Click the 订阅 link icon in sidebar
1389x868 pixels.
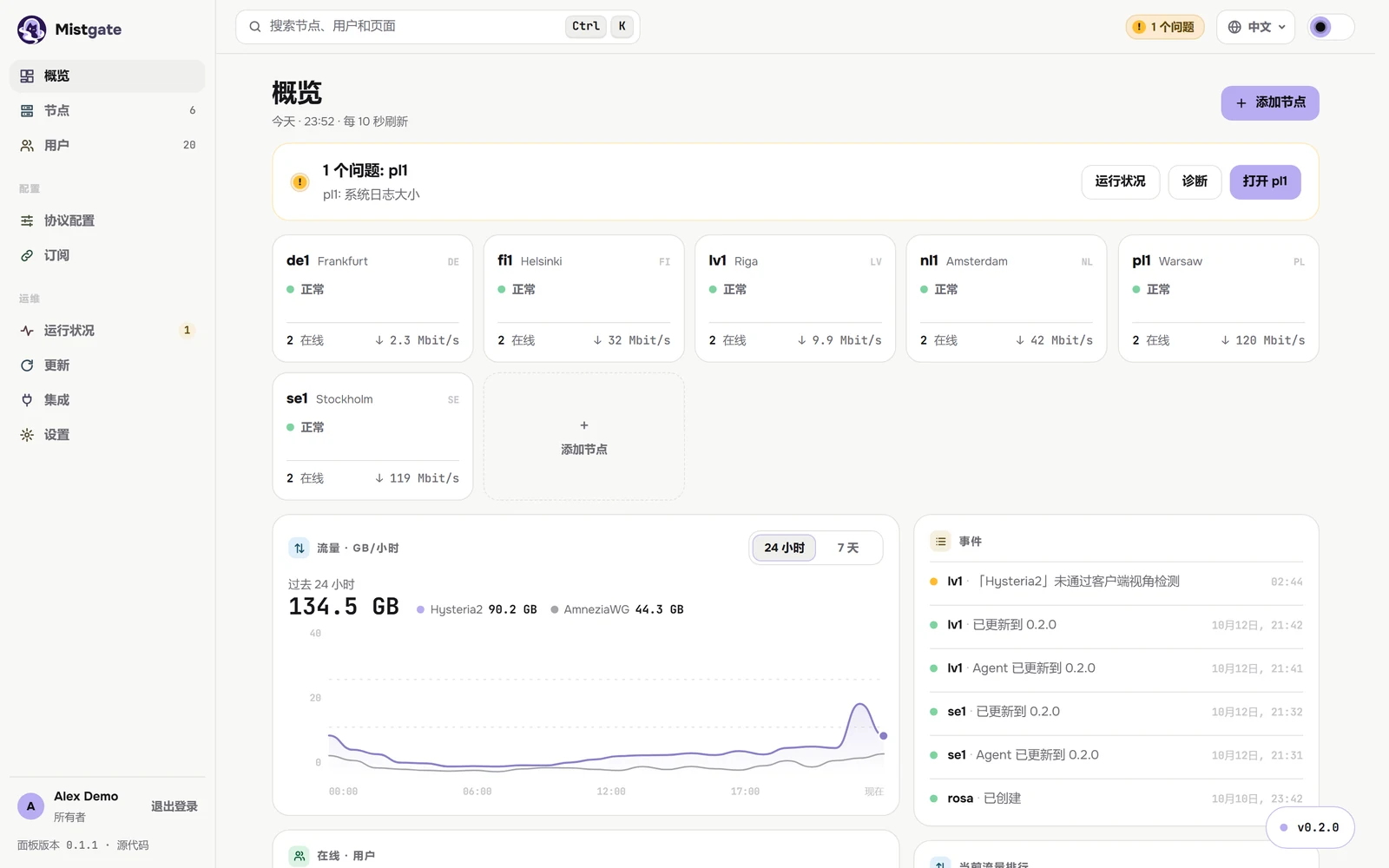[27, 256]
